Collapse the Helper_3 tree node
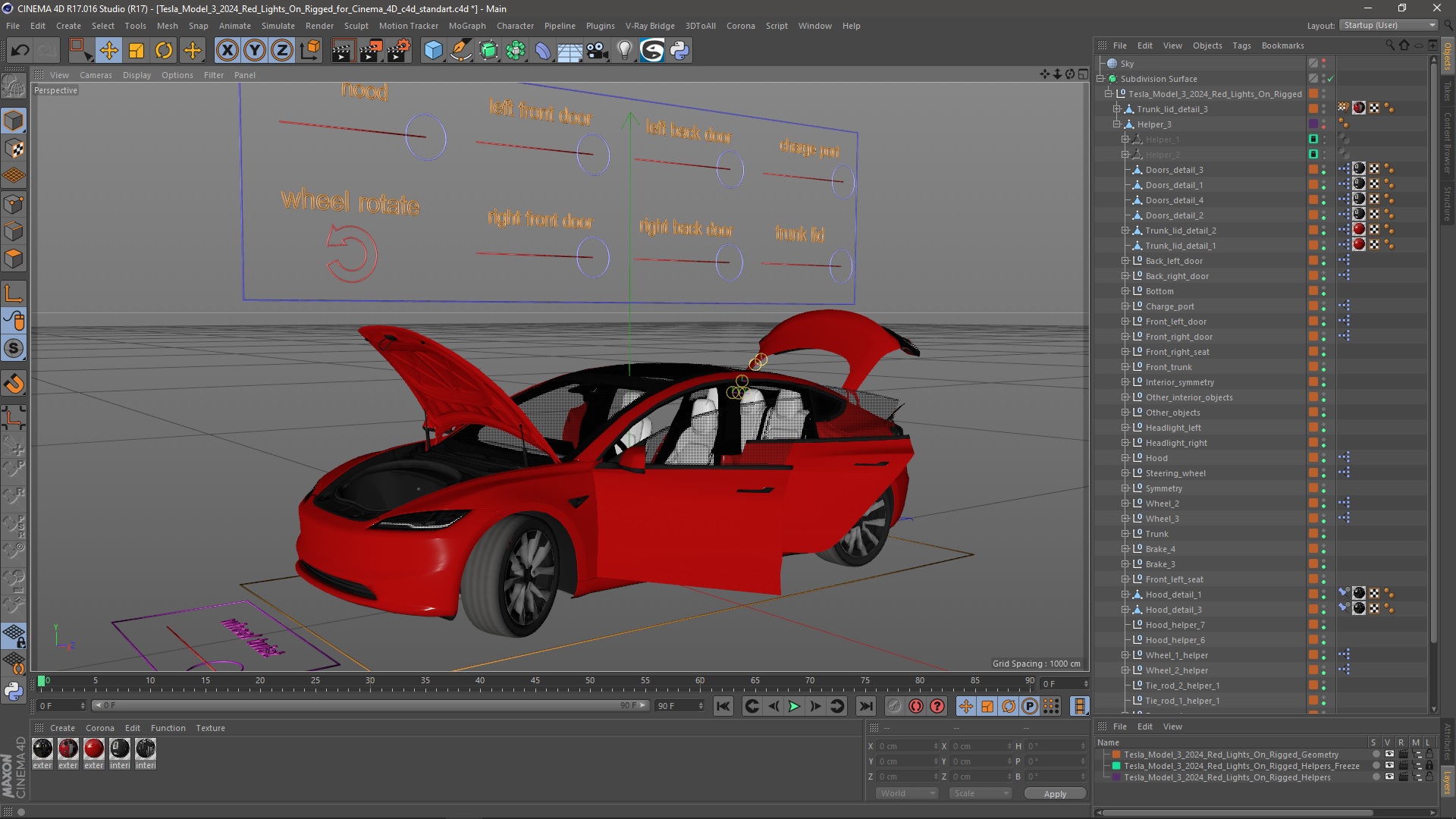Viewport: 1456px width, 819px height. pyautogui.click(x=1117, y=124)
